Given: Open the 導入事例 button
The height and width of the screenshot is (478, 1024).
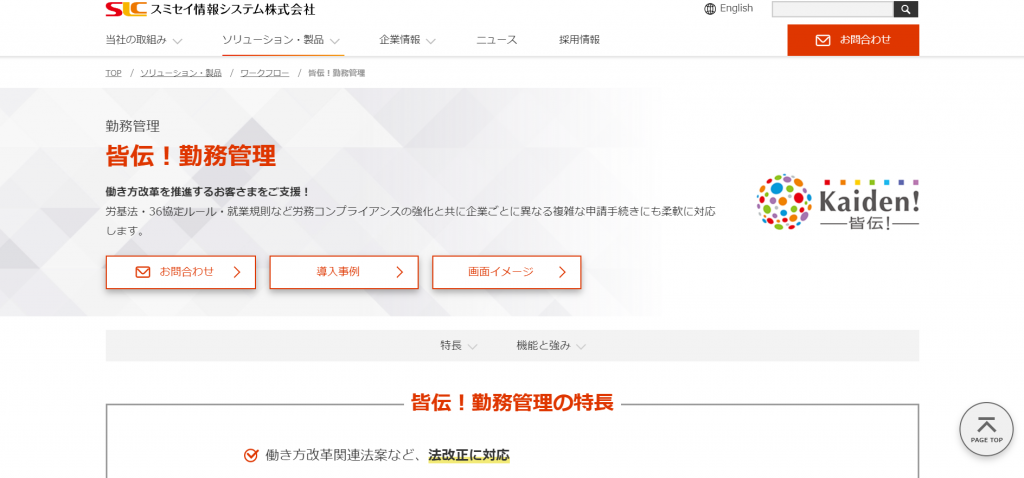Looking at the screenshot, I should (344, 272).
